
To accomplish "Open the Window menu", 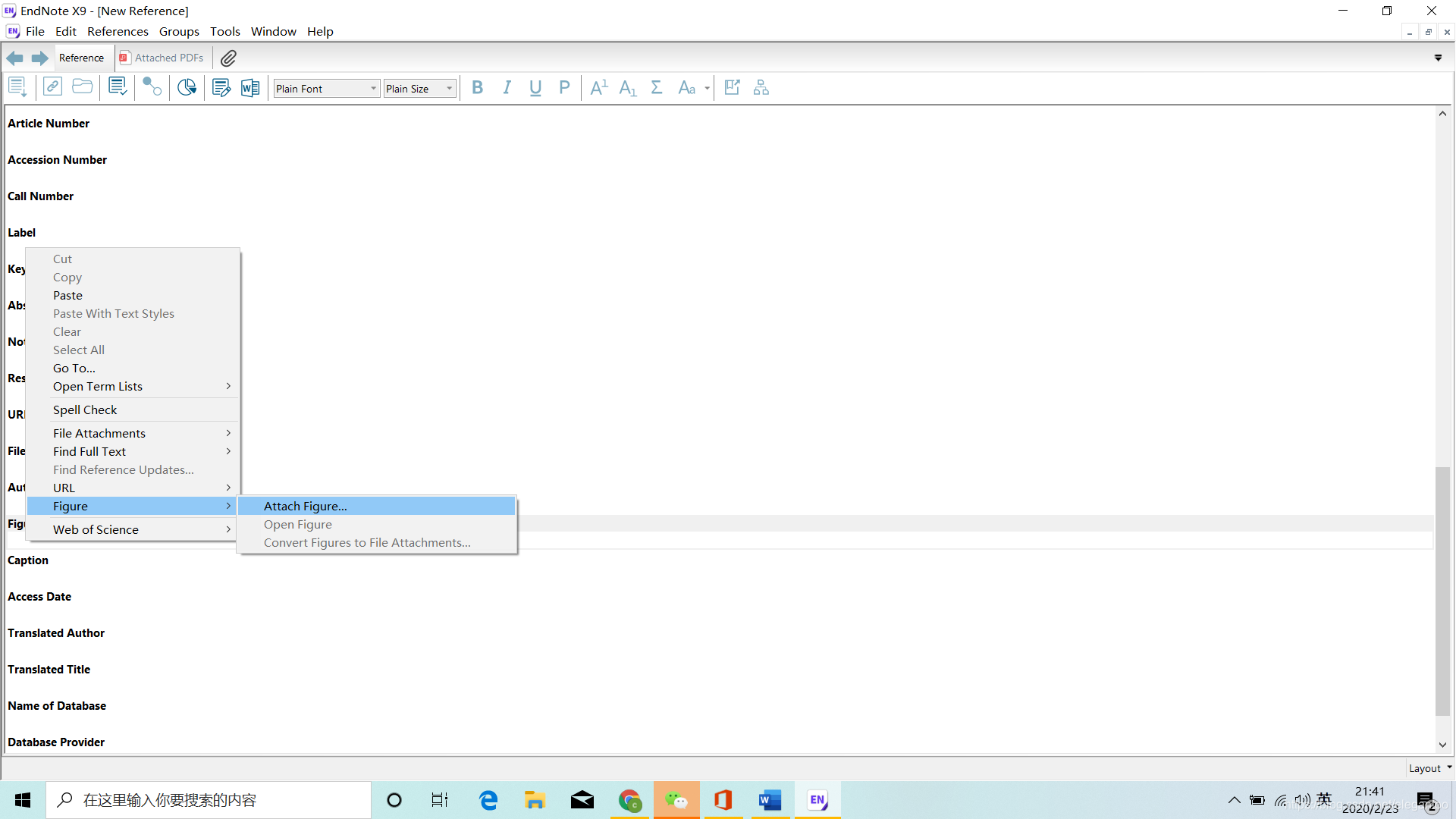I will pyautogui.click(x=274, y=31).
